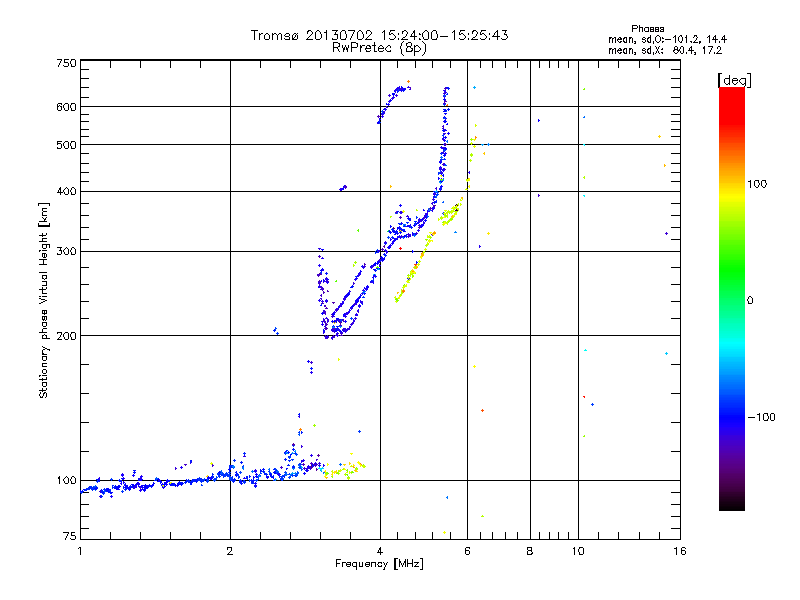Click the '600' y-axis tick label
Image resolution: width=800 pixels, height=600 pixels.
click(66, 107)
